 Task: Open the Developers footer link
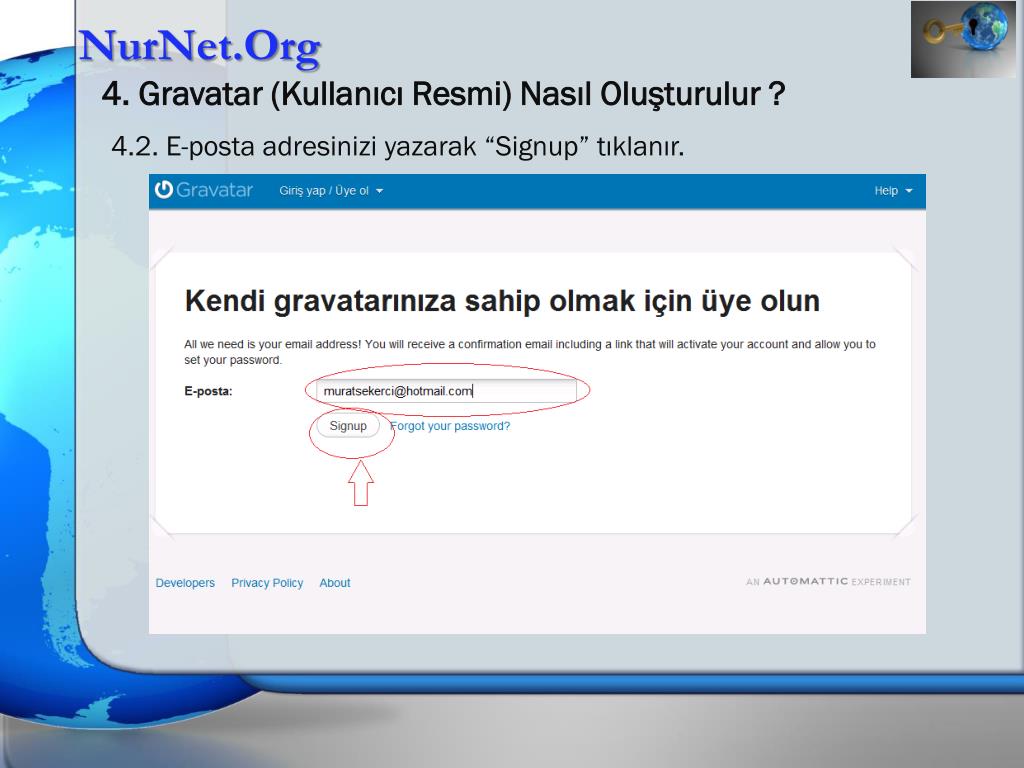[x=185, y=583]
